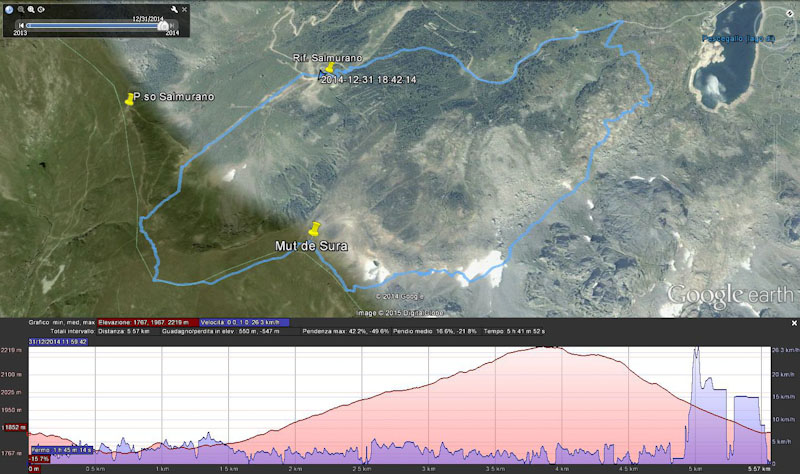Click the 1852 m elevation cursor value

click(x=15, y=428)
